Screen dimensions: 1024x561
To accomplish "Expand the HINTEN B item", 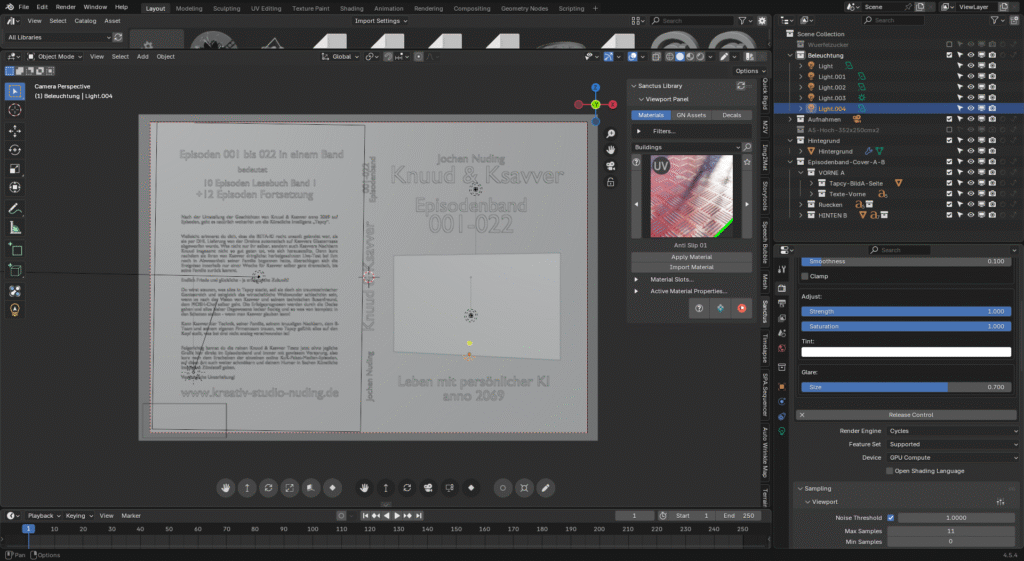I will (801, 215).
